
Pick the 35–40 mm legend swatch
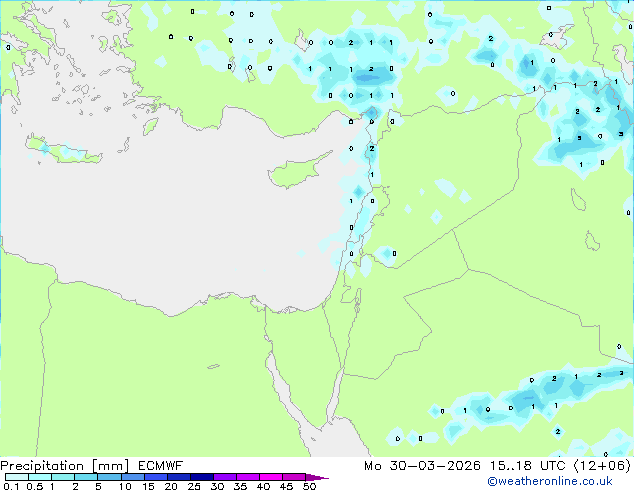pyautogui.click(x=247, y=477)
